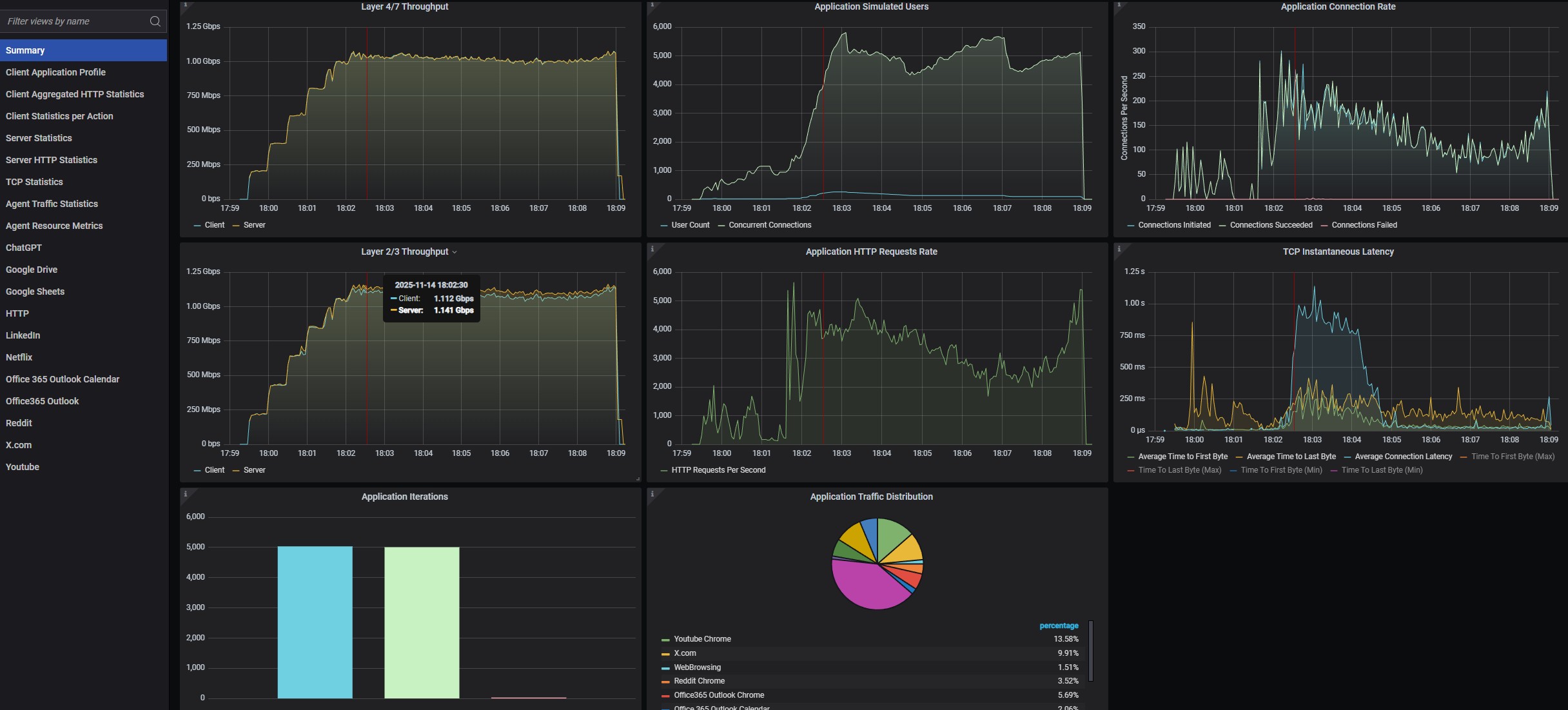Click the Filter views by name field
Image resolution: width=1568 pixels, height=710 pixels.
click(74, 21)
